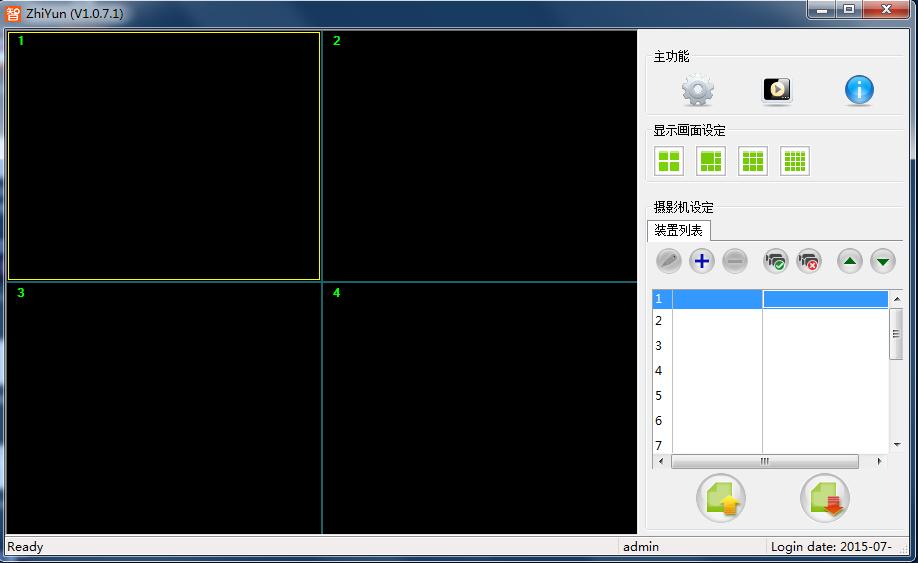The height and width of the screenshot is (563, 918).
Task: Open the settings gear icon
Action: 697,90
